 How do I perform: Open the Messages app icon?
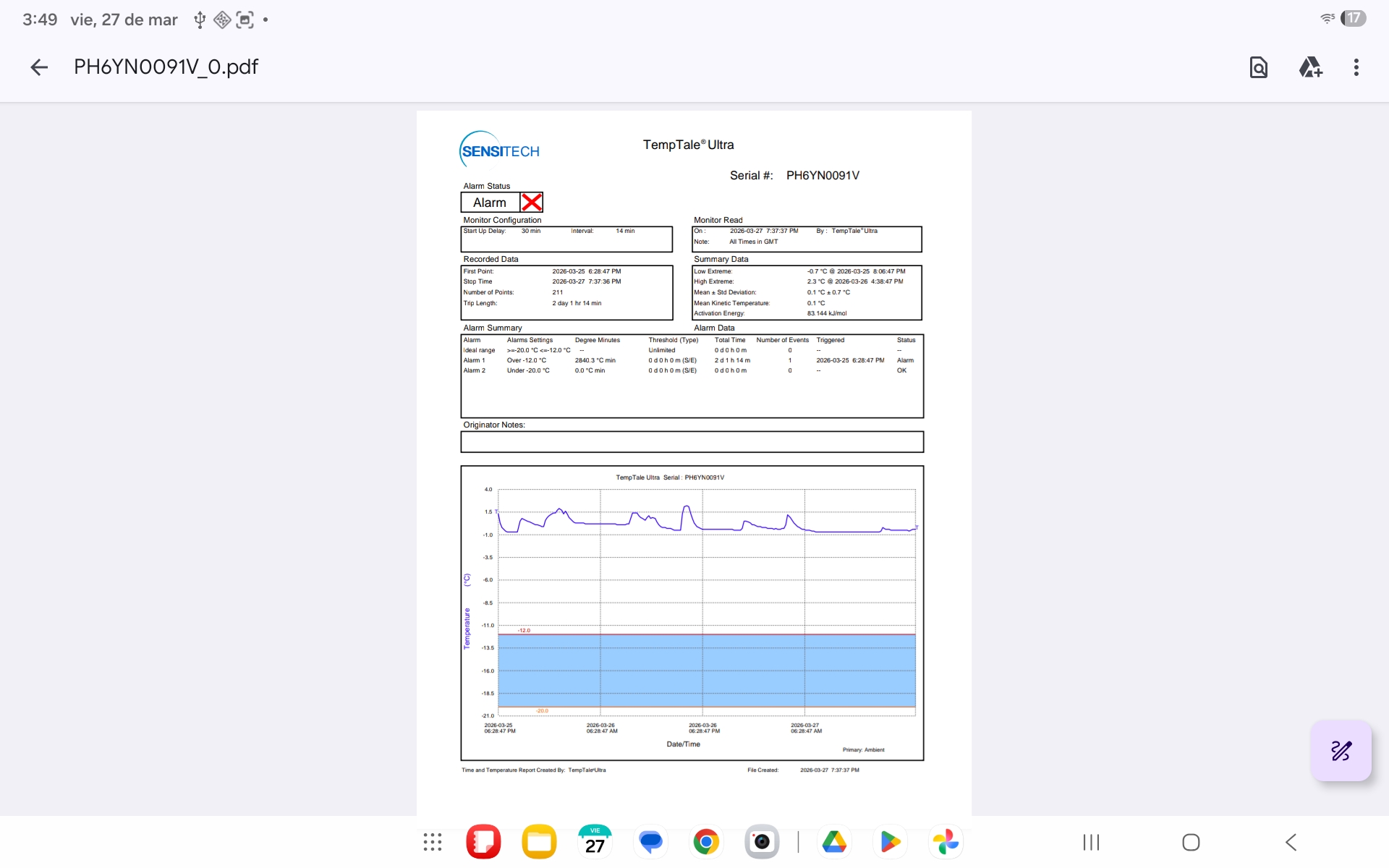pos(650,842)
